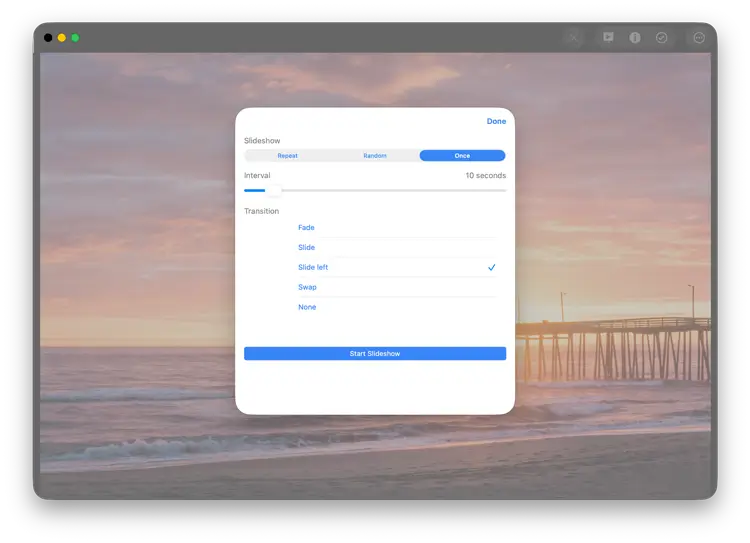The image size is (750, 543).
Task: Choose None as the transition
Action: (x=307, y=307)
